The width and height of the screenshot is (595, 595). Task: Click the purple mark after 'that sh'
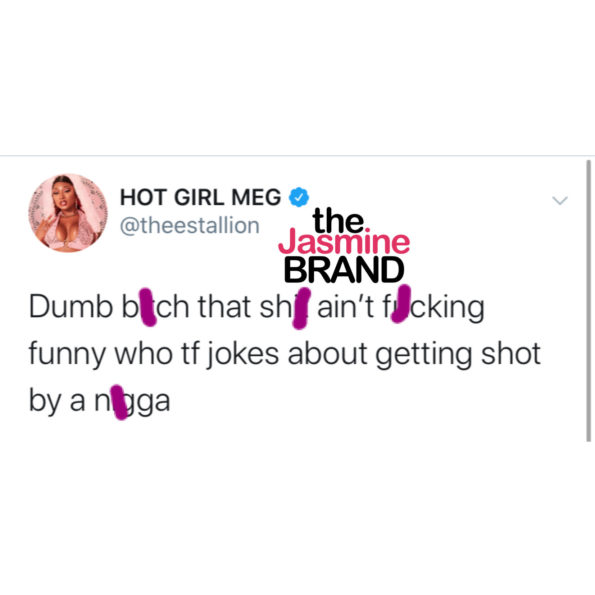point(302,308)
